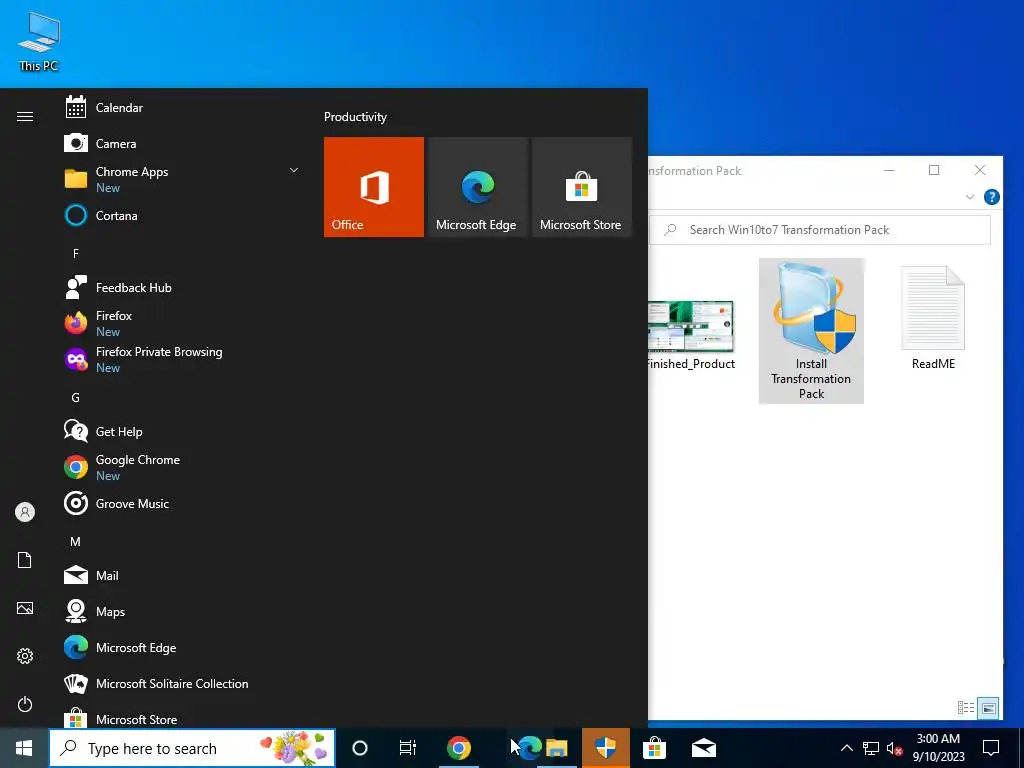Click the muted volume icon
The width and height of the screenshot is (1024, 768).
tap(894, 748)
